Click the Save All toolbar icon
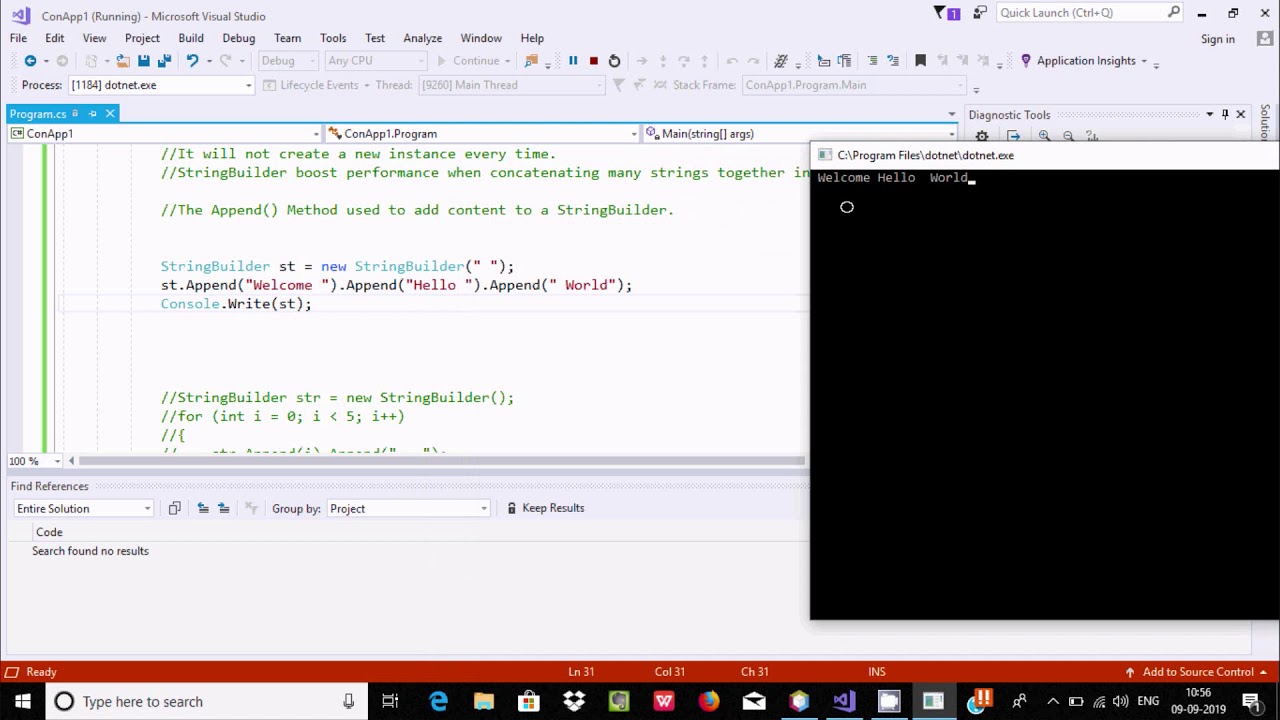Image resolution: width=1280 pixels, height=720 pixels. click(x=163, y=61)
